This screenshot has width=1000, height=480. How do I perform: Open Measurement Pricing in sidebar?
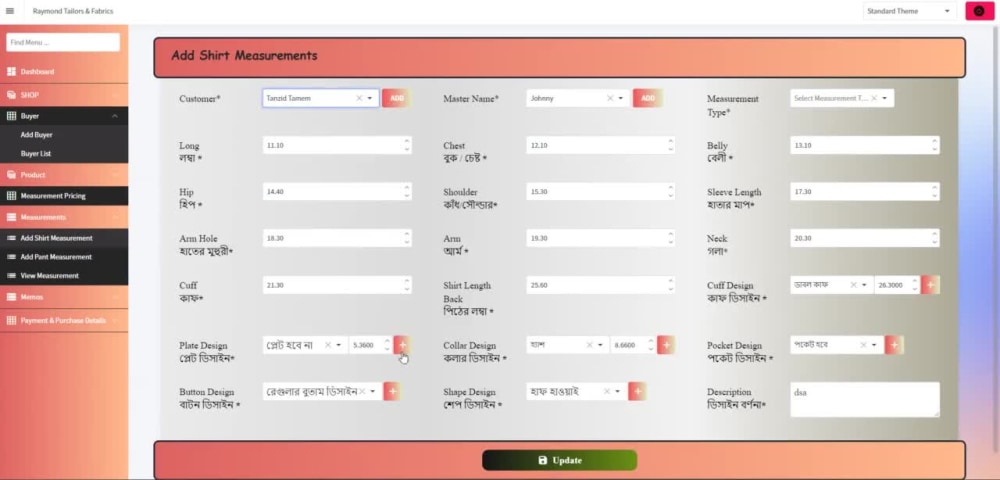pyautogui.click(x=64, y=196)
